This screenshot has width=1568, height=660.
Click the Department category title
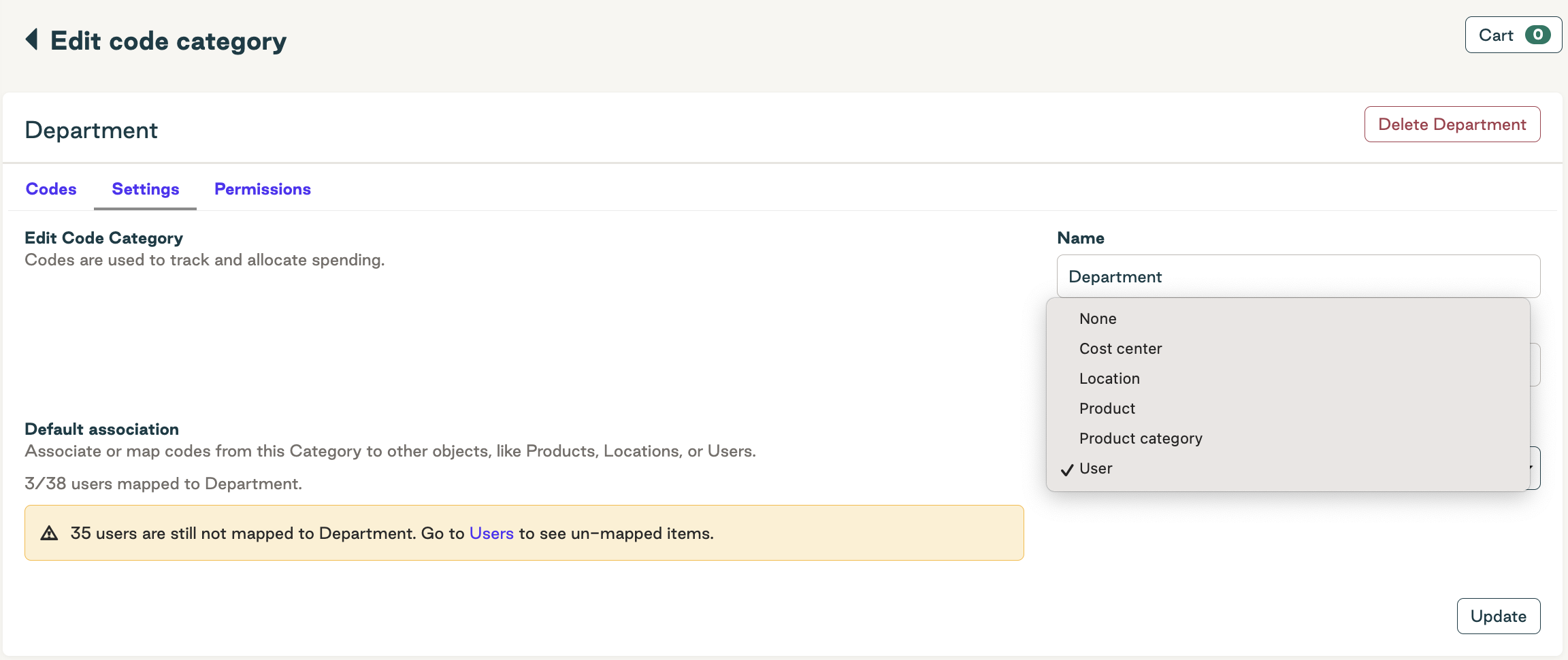tap(91, 130)
